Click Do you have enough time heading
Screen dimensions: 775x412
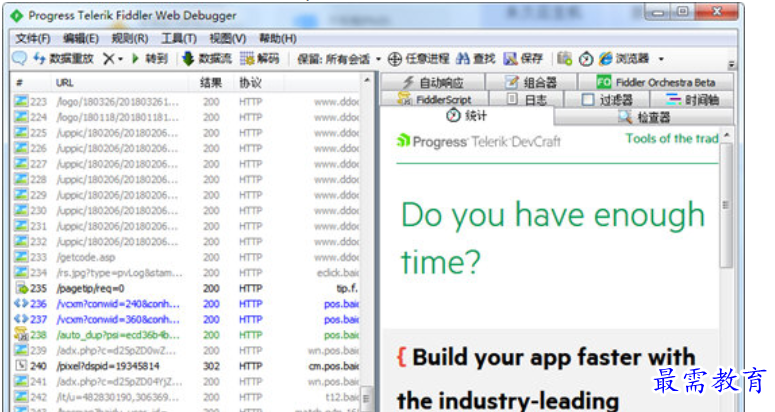553,238
